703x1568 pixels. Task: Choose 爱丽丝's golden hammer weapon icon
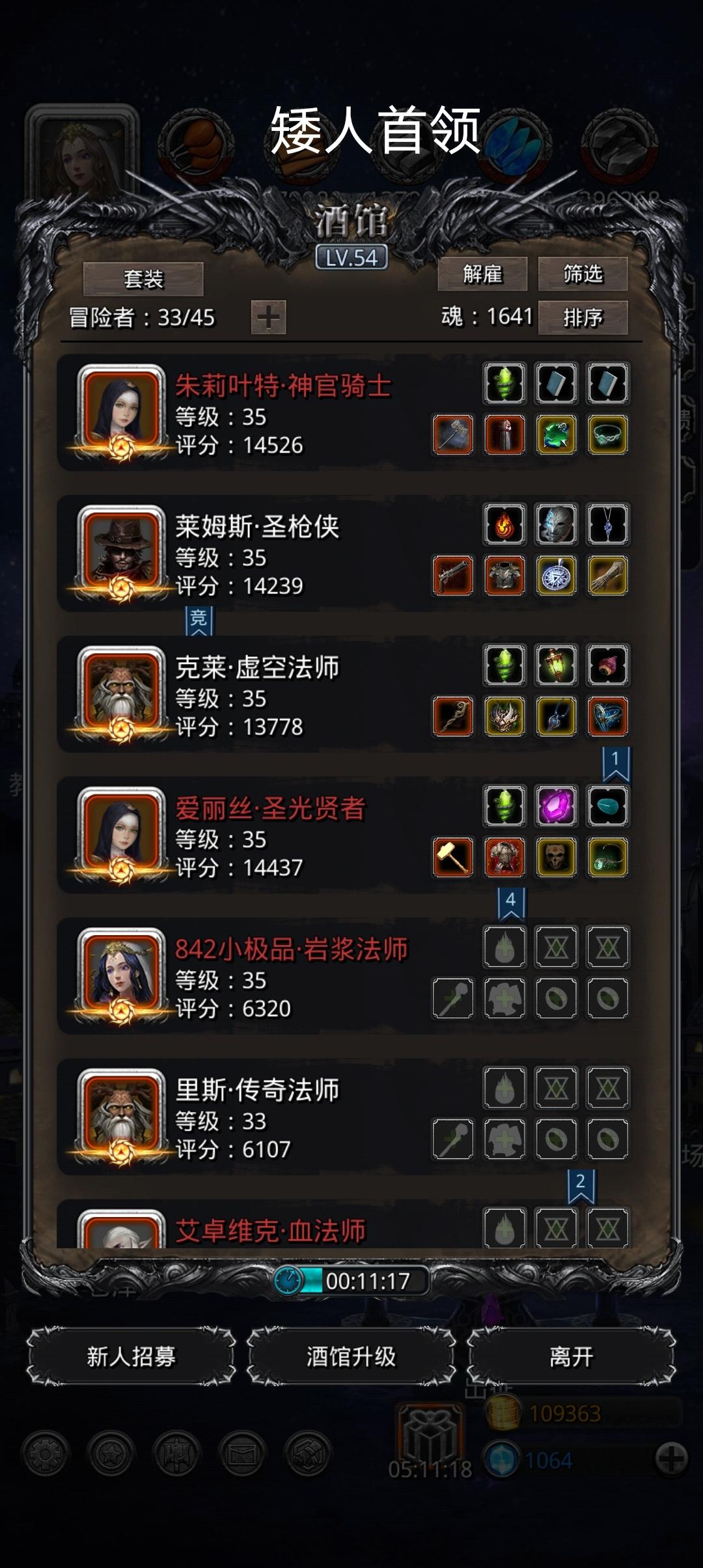point(453,857)
